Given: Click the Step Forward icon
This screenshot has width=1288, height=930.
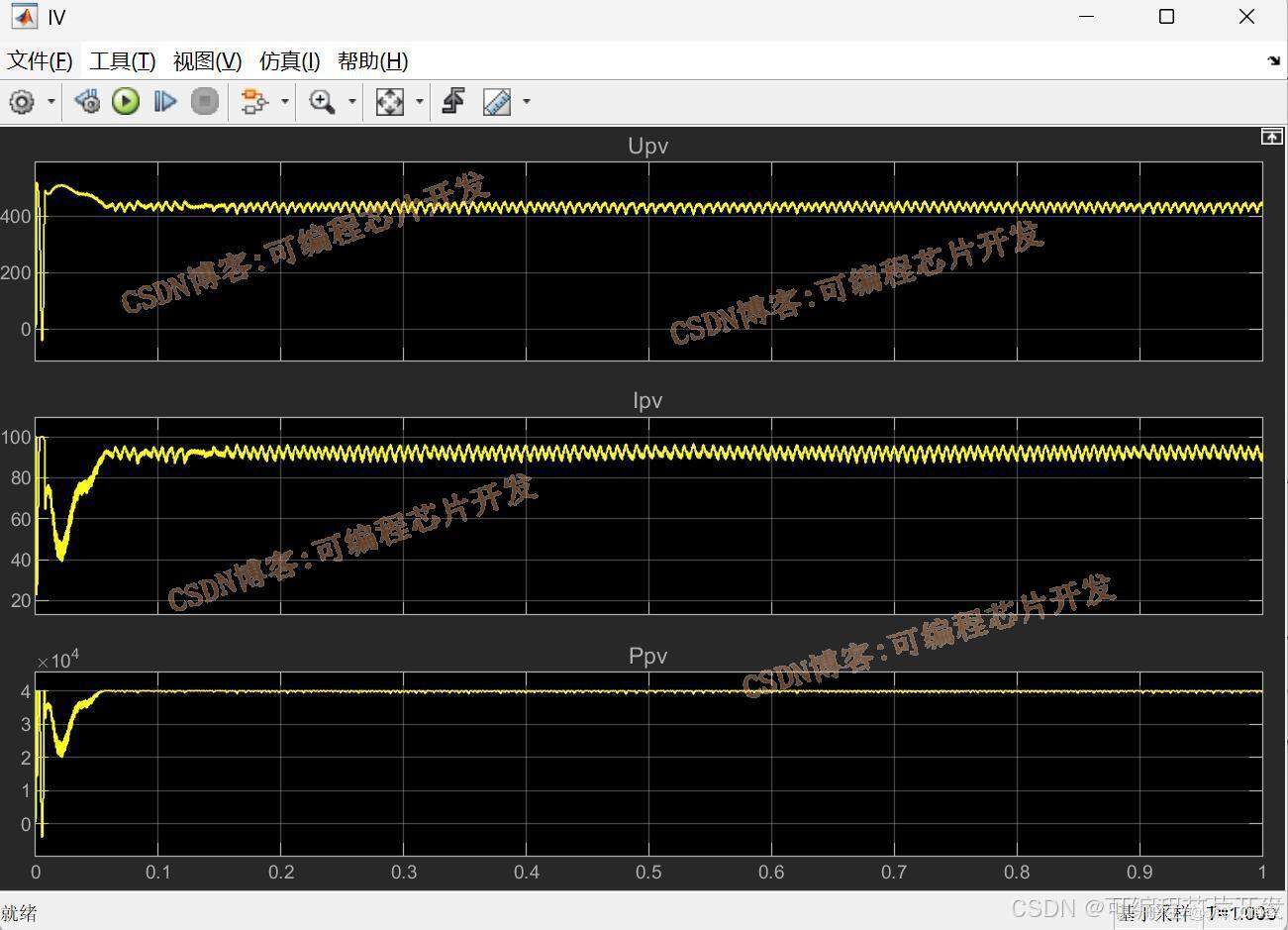Looking at the screenshot, I should tap(165, 101).
